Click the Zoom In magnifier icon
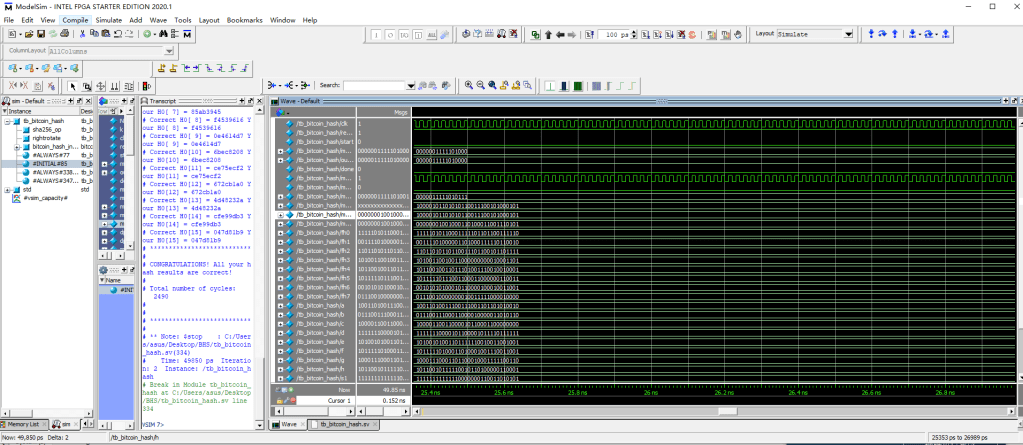Image resolution: width=1023 pixels, height=445 pixels. 467,86
